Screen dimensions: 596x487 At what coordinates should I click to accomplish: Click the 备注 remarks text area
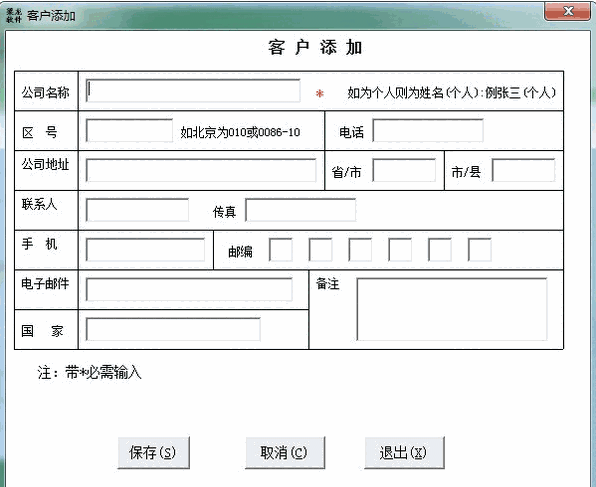(x=452, y=309)
